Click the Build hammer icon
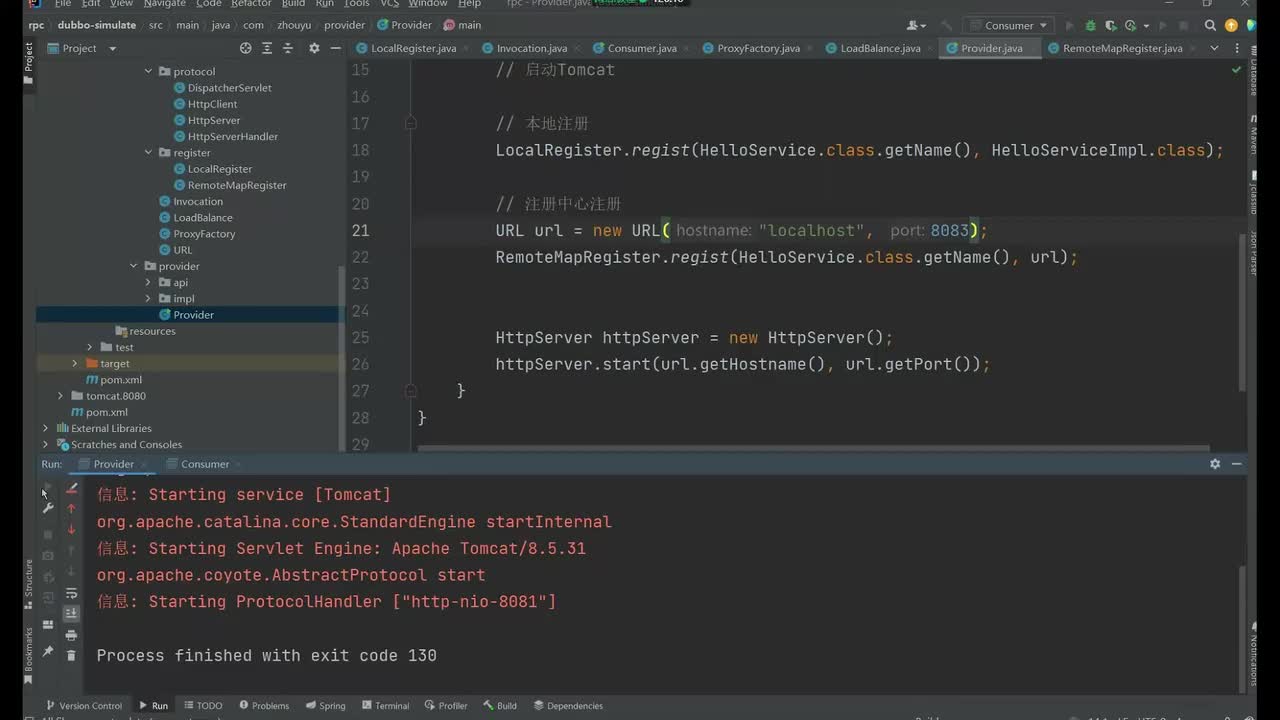Viewport: 1280px width, 720px height. pyautogui.click(x=945, y=25)
